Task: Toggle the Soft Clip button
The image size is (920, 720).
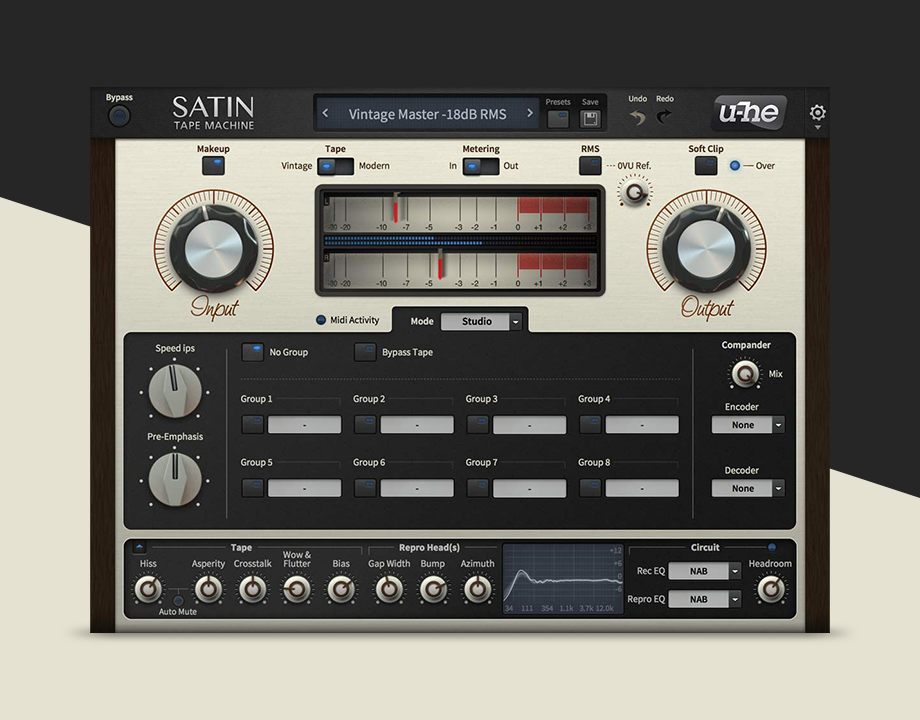Action: coord(706,165)
